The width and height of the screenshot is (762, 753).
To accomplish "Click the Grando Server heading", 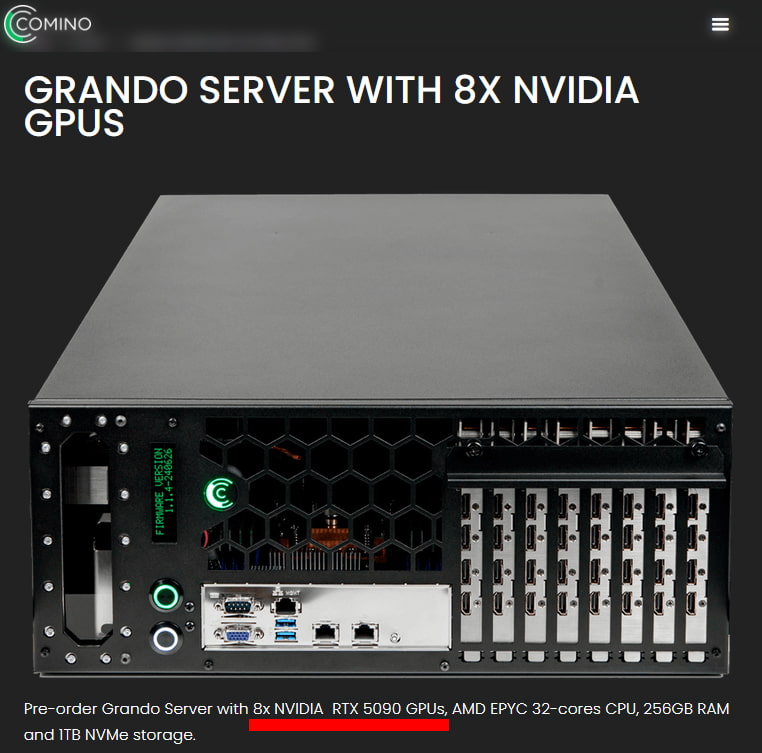I will pyautogui.click(x=330, y=105).
